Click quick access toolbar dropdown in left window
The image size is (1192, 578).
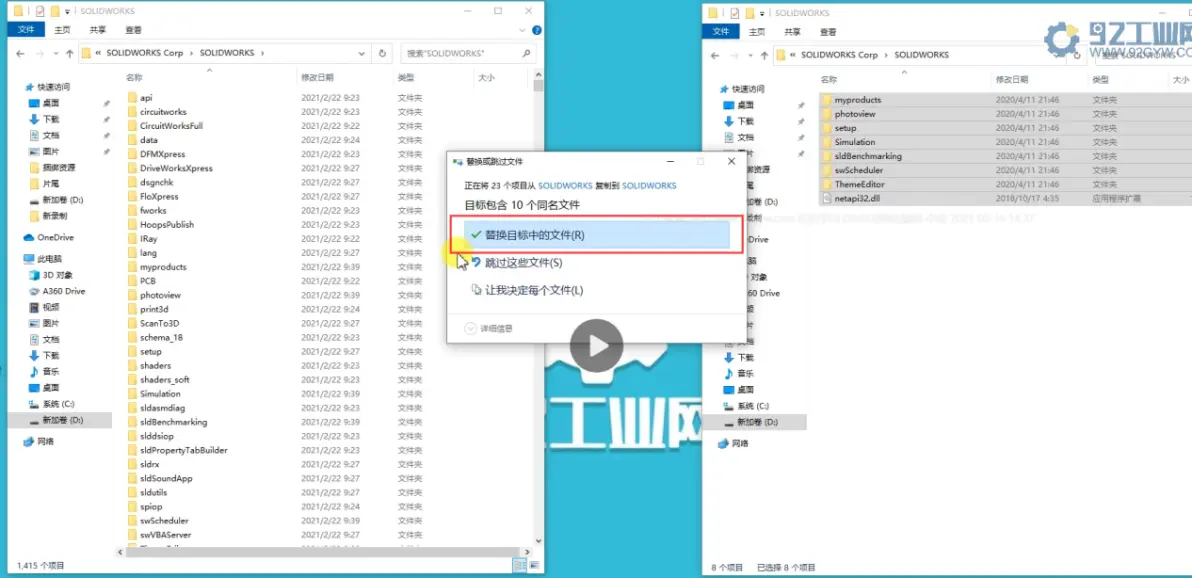click(66, 11)
